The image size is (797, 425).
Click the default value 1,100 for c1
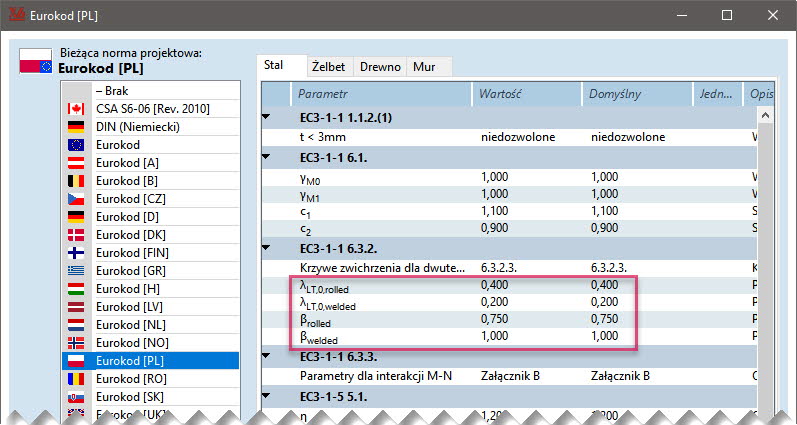(604, 211)
